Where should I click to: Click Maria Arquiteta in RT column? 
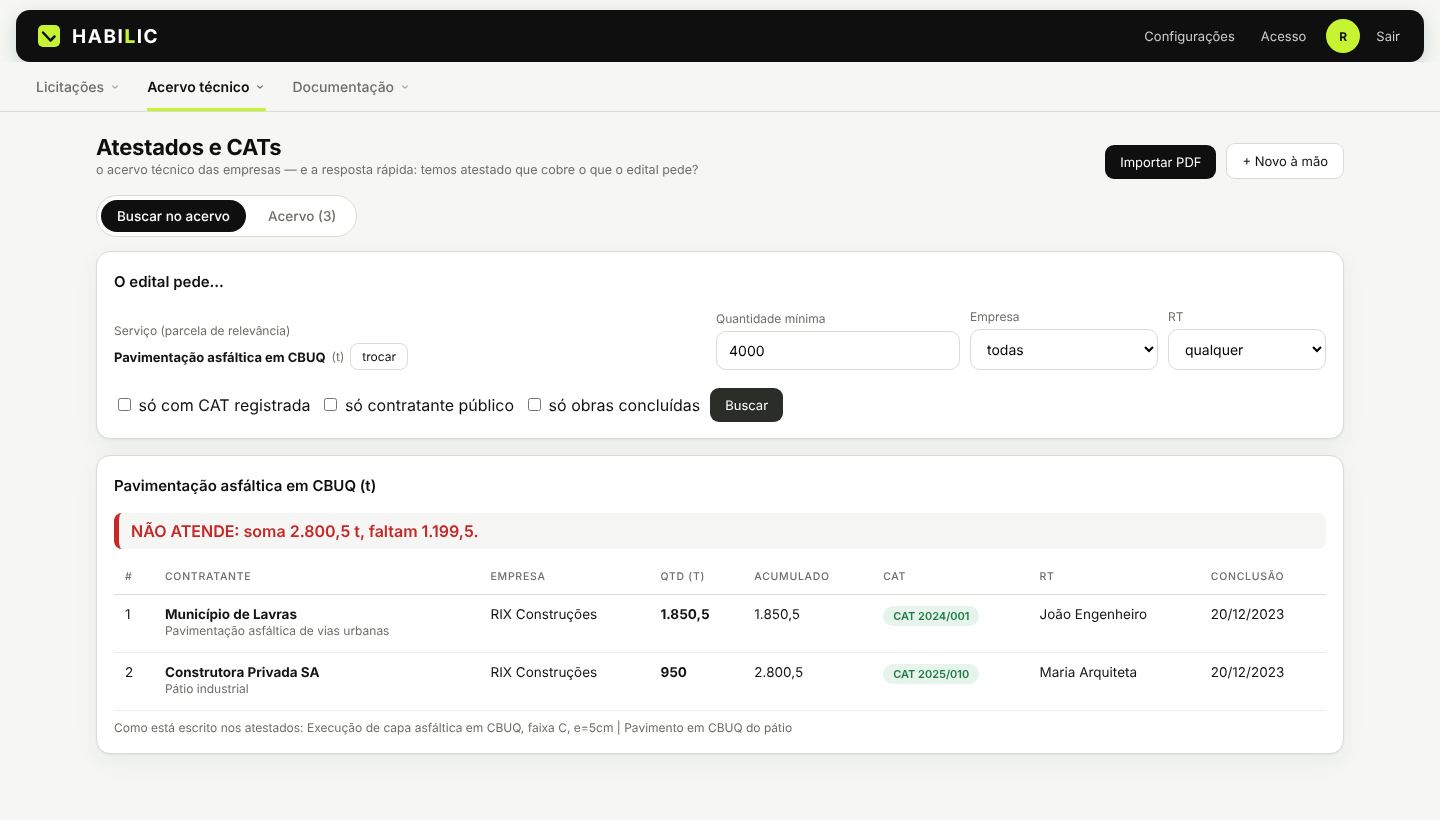tap(1088, 672)
